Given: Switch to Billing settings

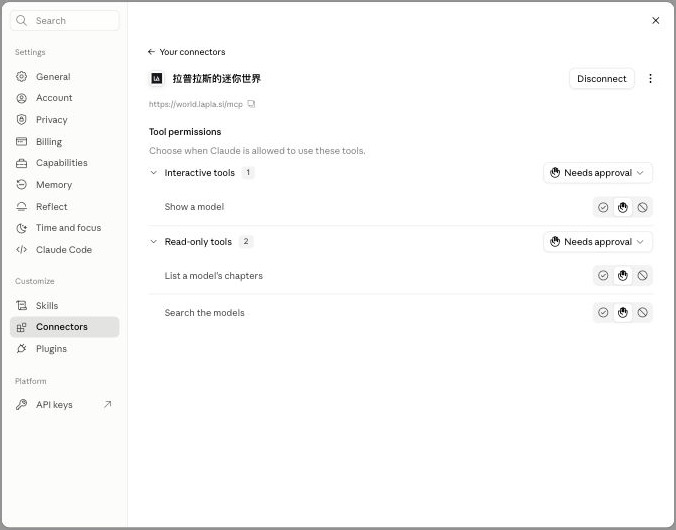Looking at the screenshot, I should tap(65, 141).
